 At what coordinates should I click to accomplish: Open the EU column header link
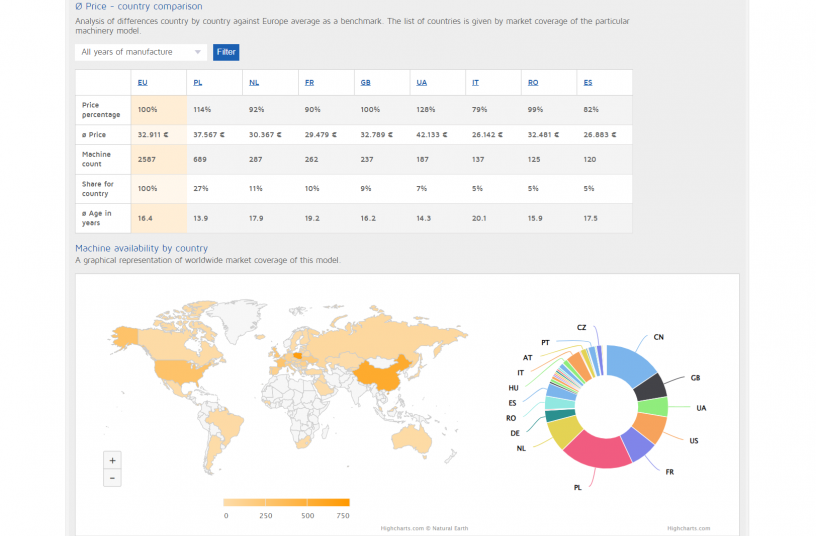[143, 83]
